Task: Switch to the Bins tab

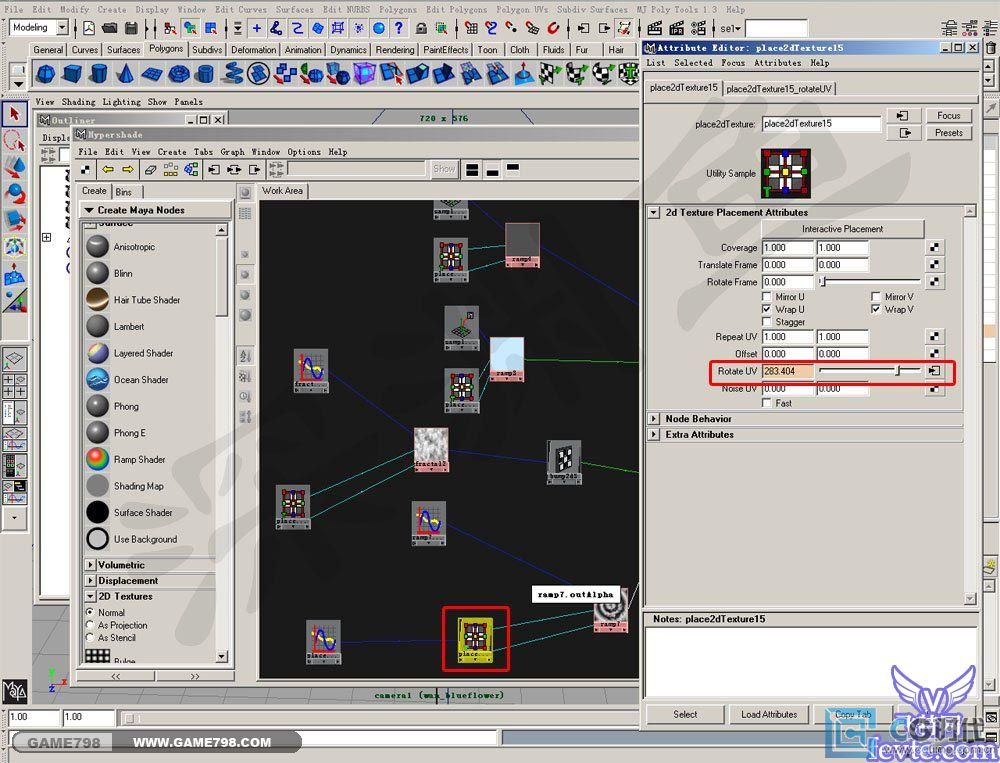Action: click(124, 191)
